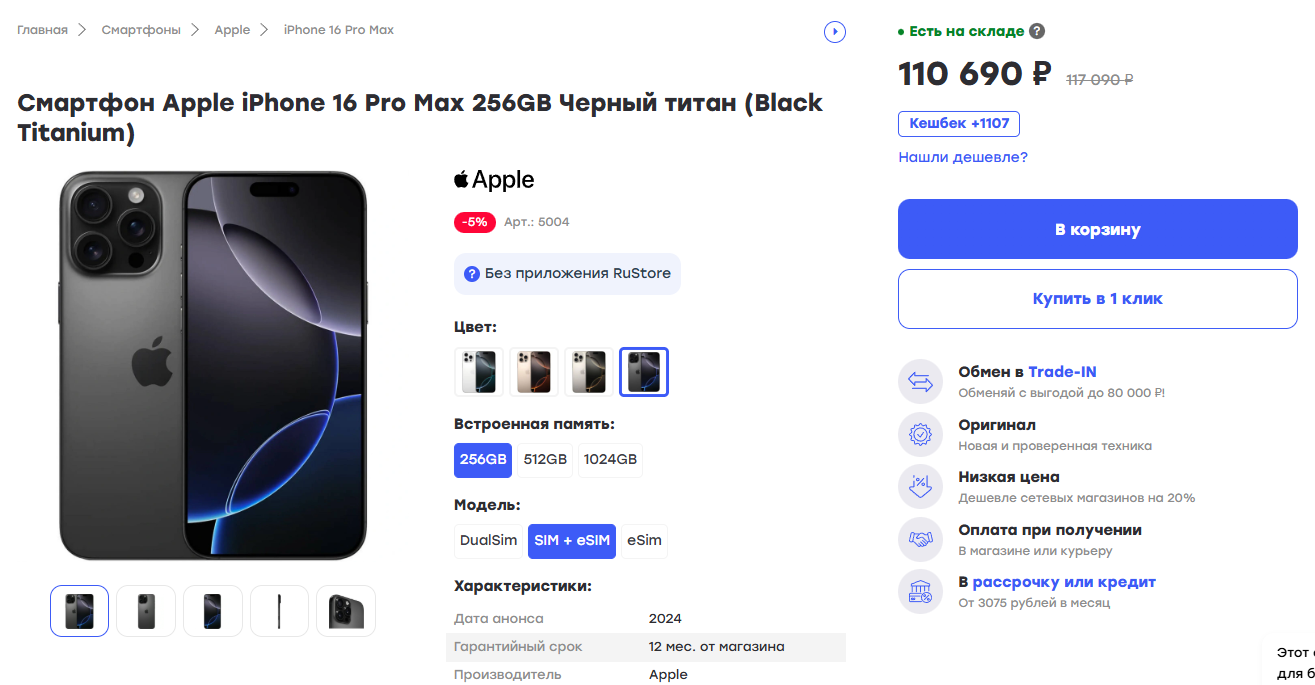Click the Trade-IN exchange arrows icon
The height and width of the screenshot is (685, 1315).
pos(920,382)
